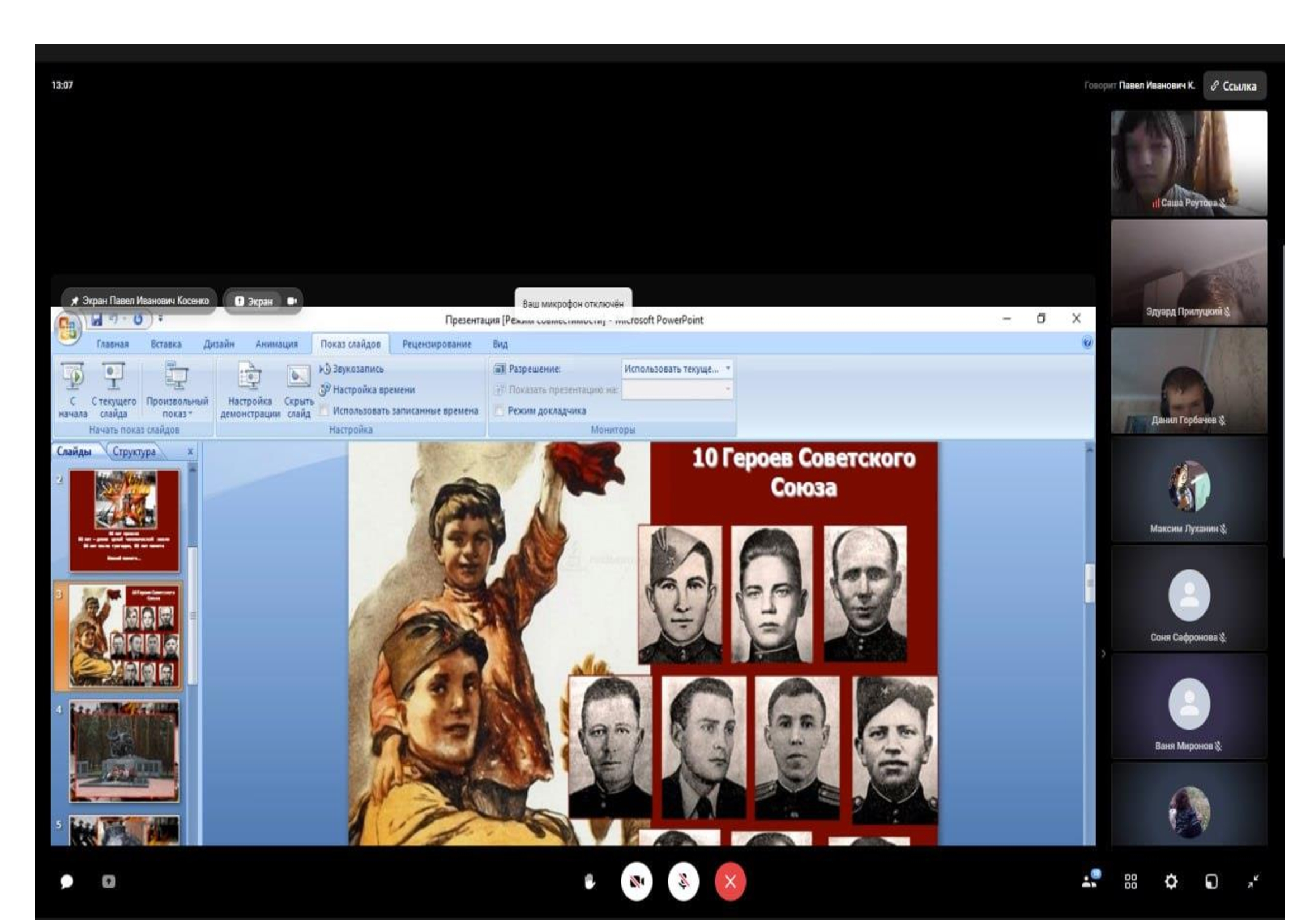Viewport: 1307px width, 924px height.
Task: Click Ваня Миронов participant tile
Action: [1189, 706]
